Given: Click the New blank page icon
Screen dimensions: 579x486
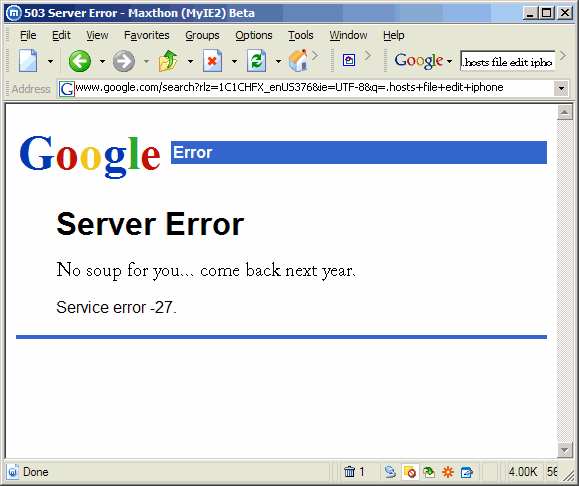Looking at the screenshot, I should [x=28, y=61].
